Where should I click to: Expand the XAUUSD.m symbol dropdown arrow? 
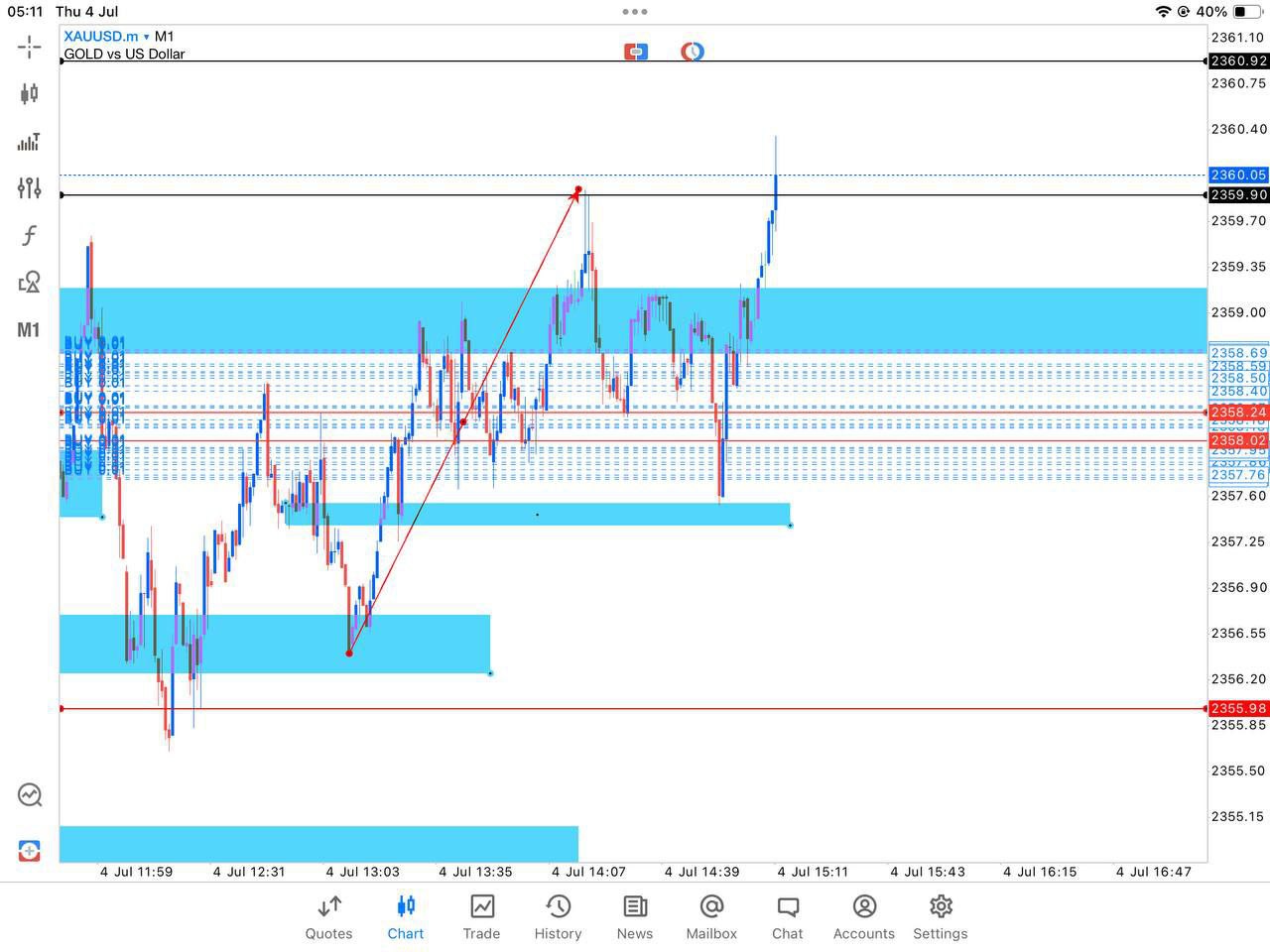146,38
